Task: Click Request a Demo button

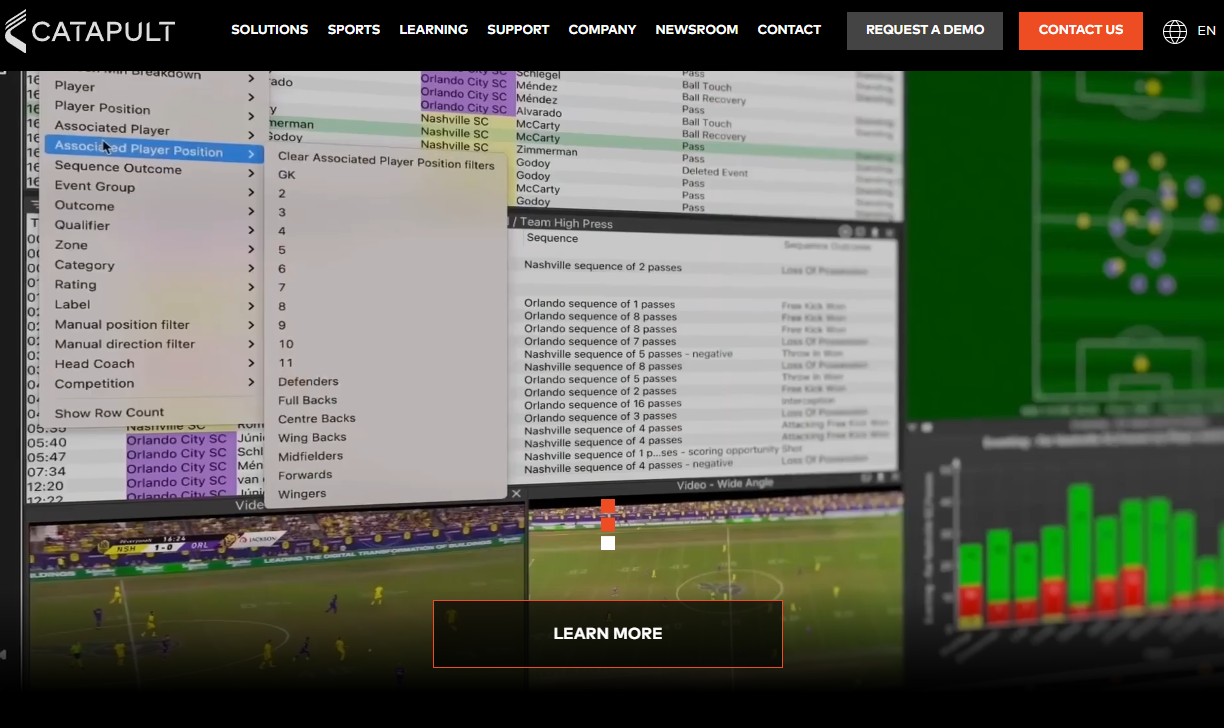Action: coord(925,30)
